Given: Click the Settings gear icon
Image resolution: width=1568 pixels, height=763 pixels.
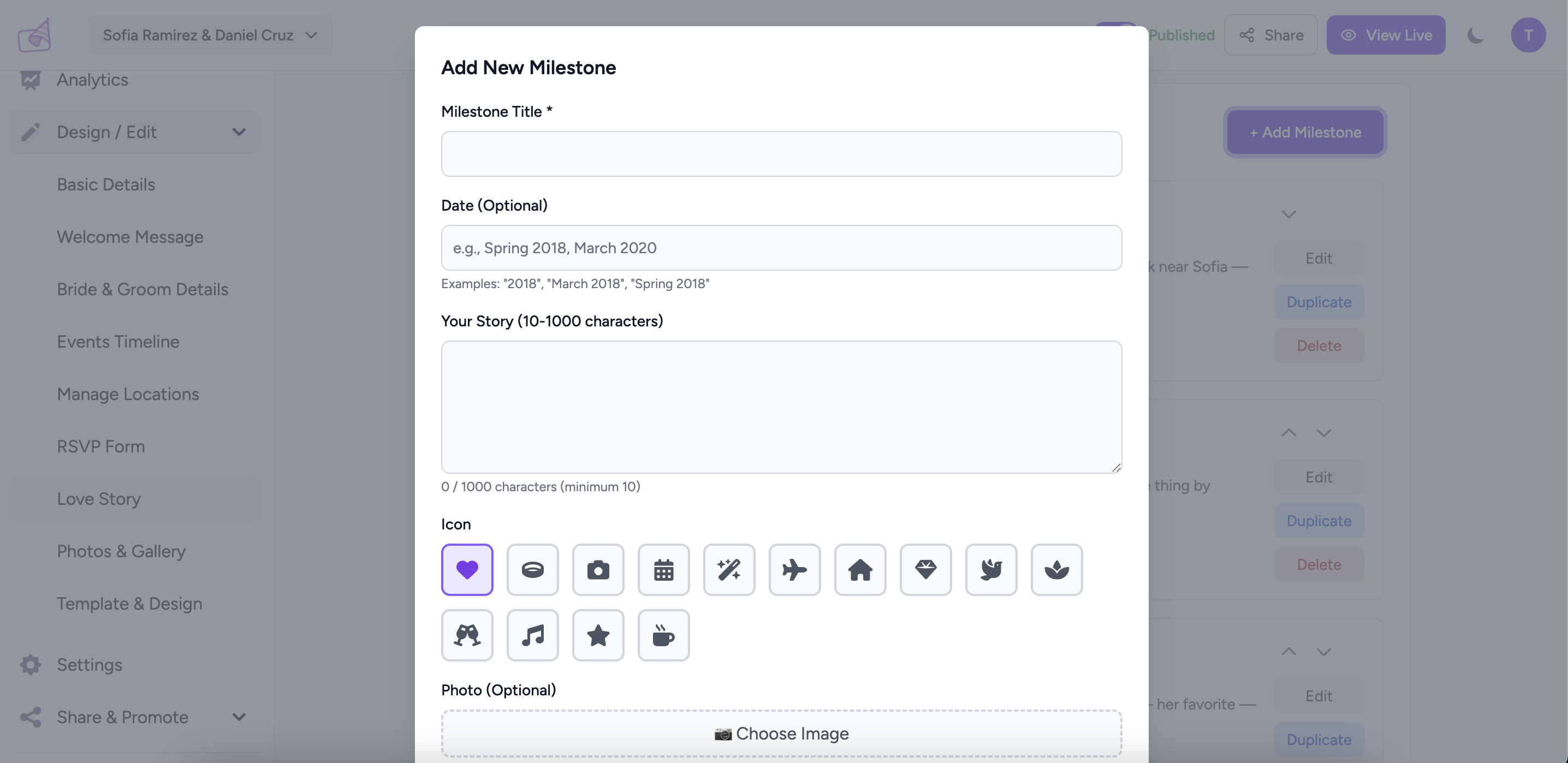Looking at the screenshot, I should pyautogui.click(x=31, y=664).
